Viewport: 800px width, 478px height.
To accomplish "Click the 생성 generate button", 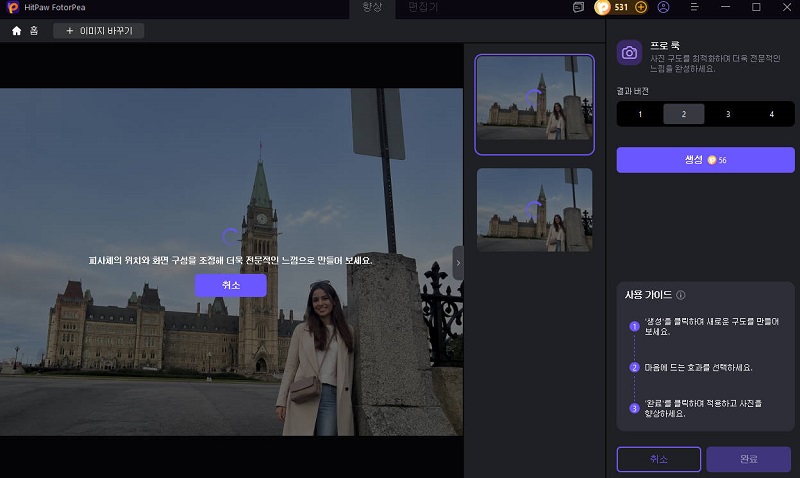I will coord(705,160).
